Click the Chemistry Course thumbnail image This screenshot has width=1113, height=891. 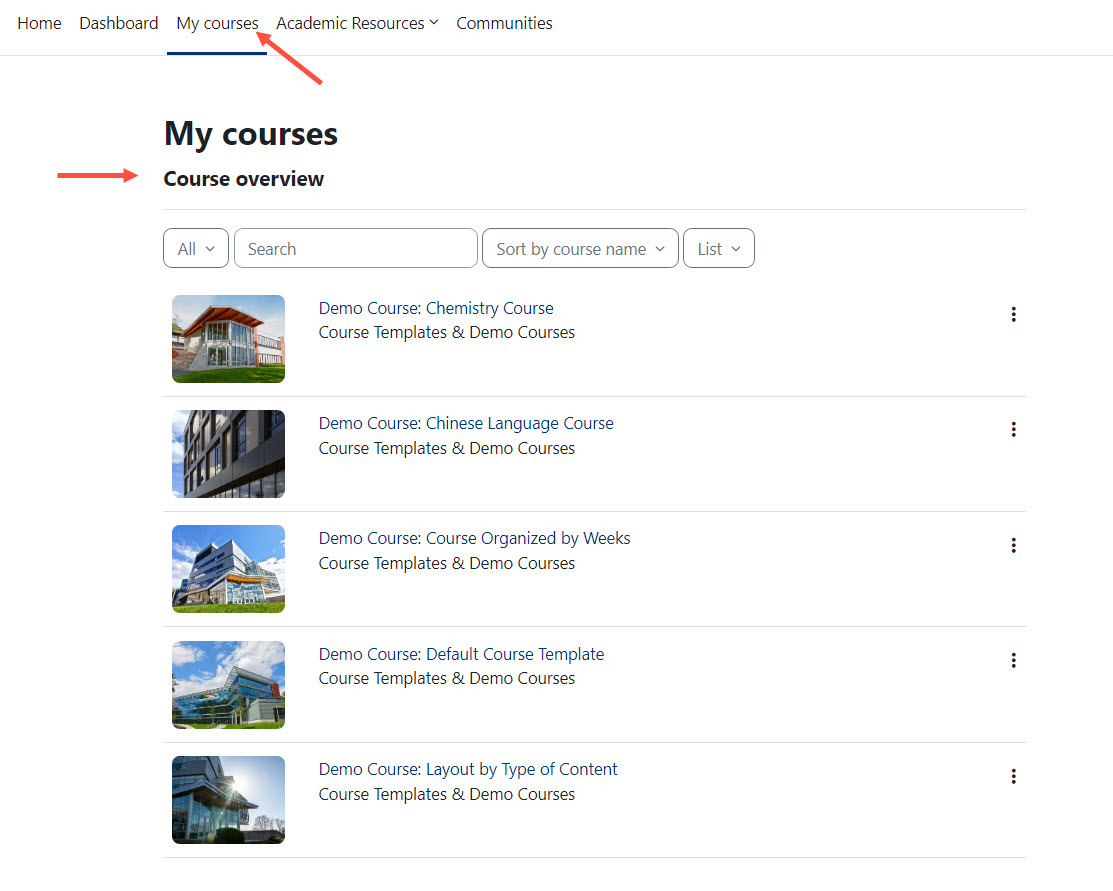[x=228, y=339]
